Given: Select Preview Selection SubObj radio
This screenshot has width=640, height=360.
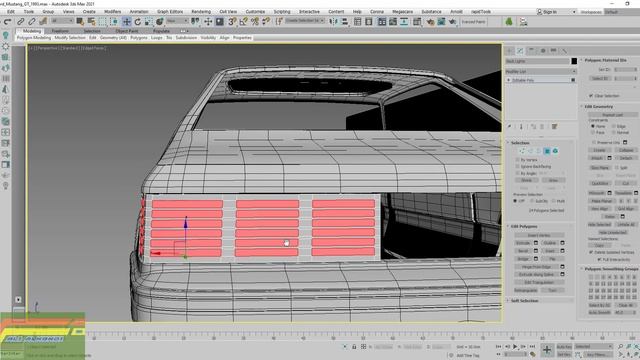Looking at the screenshot, I should point(532,201).
